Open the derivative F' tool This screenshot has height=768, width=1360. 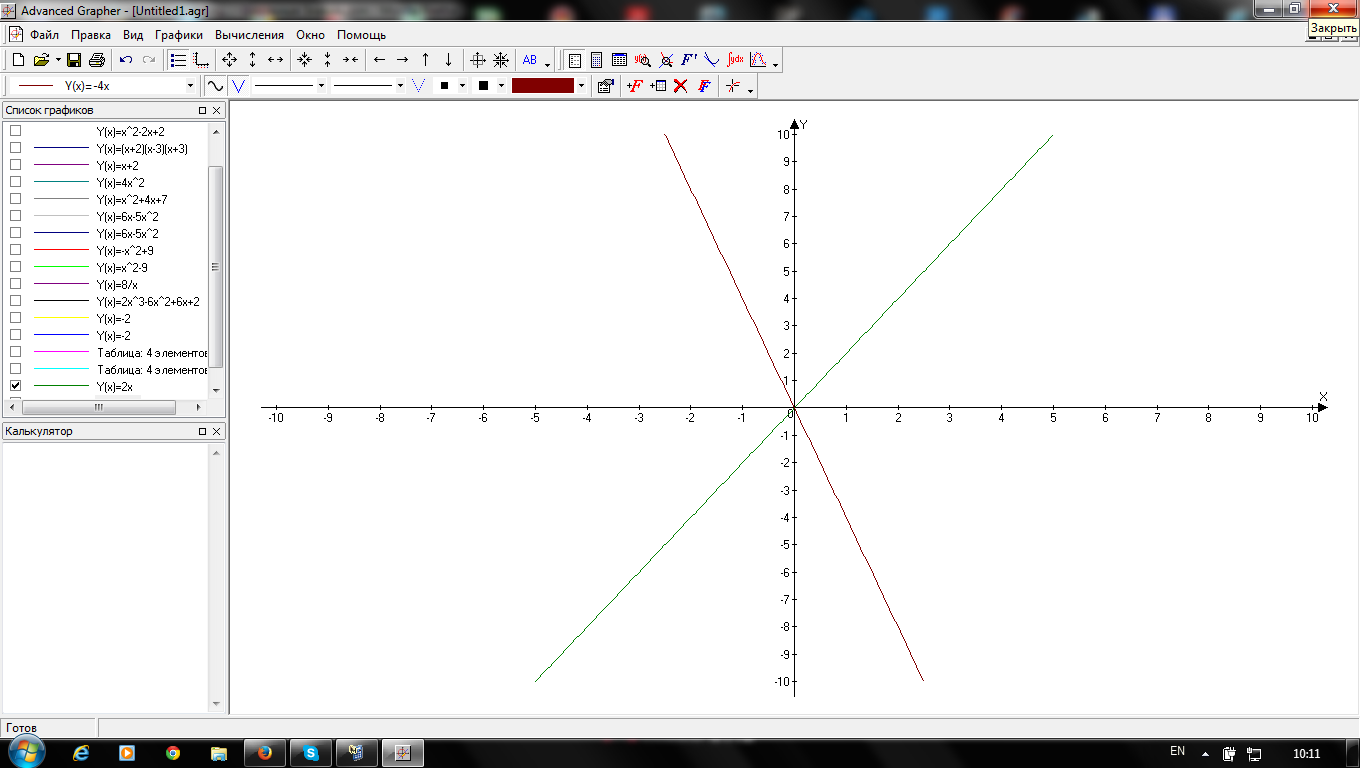[x=689, y=60]
